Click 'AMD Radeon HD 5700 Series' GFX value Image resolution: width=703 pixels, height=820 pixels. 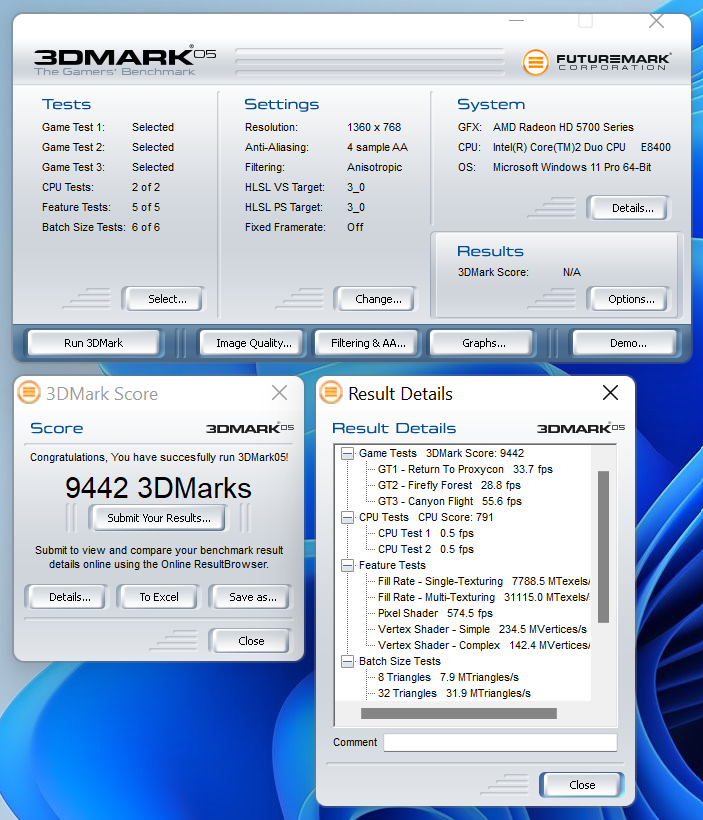pos(563,127)
